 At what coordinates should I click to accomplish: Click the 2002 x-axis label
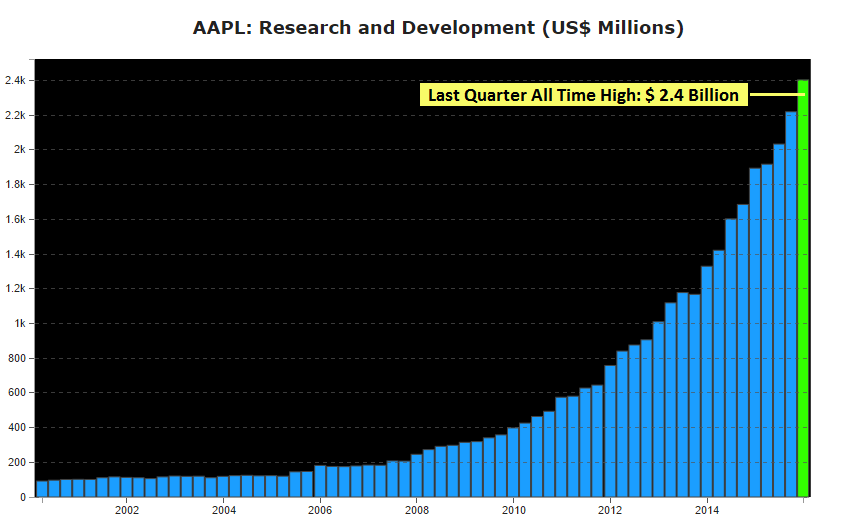pos(127,510)
